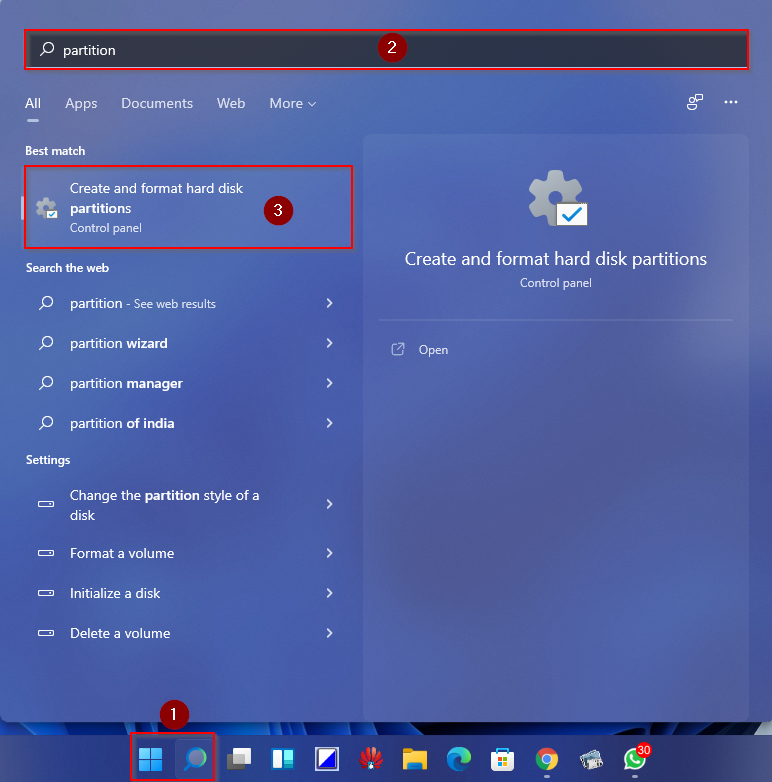The image size is (772, 782).
Task: Click the taskbar Search magnifier icon
Action: [195, 759]
